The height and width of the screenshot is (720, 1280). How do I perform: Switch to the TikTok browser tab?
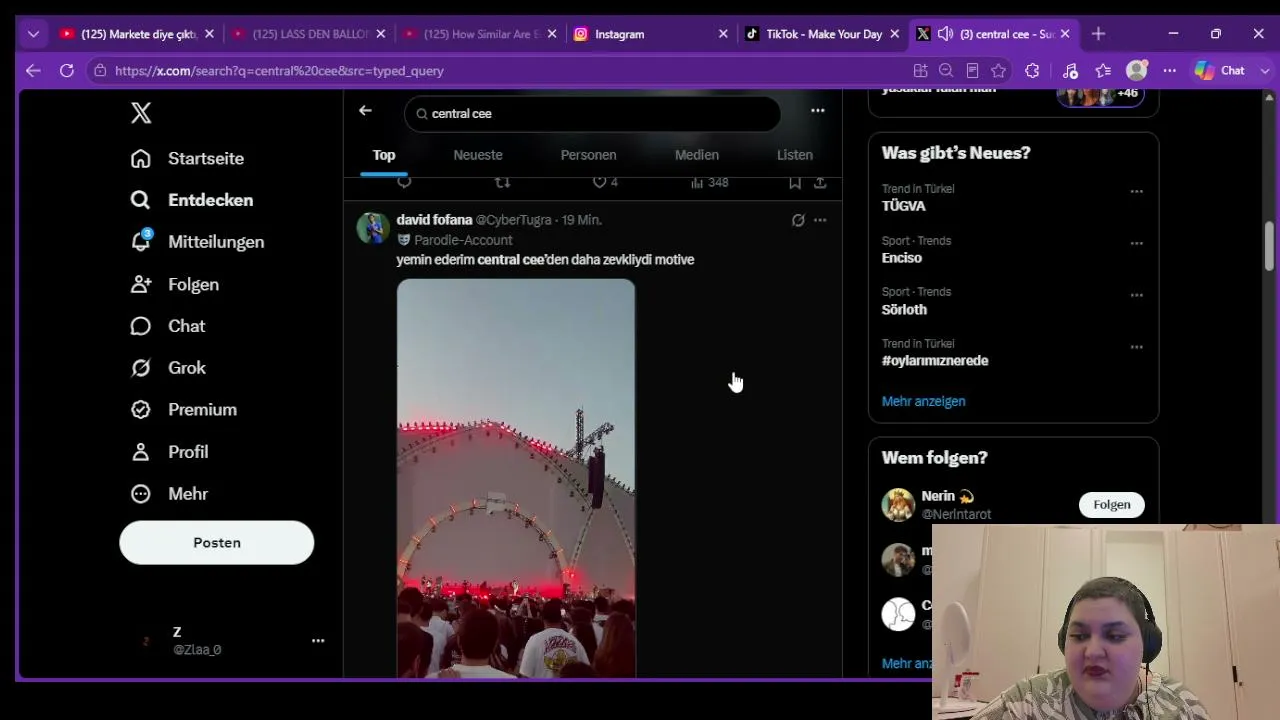pyautogui.click(x=823, y=34)
